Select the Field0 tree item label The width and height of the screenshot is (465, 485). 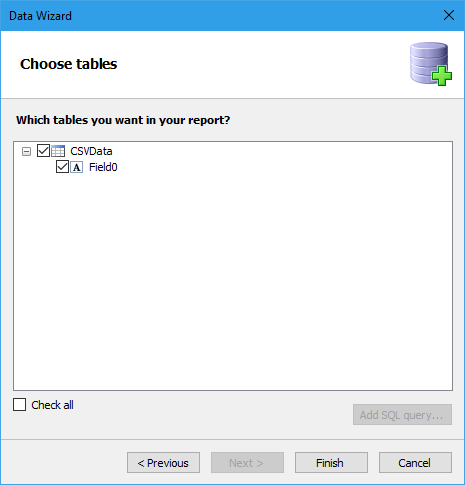[x=103, y=167]
